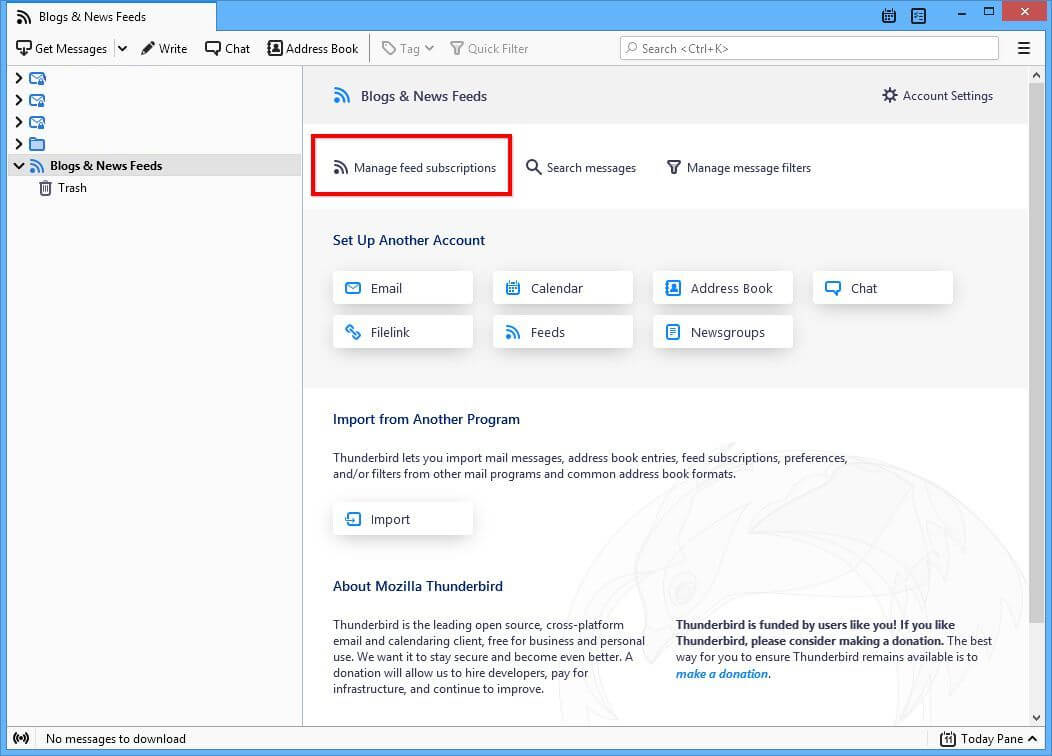This screenshot has width=1052, height=756.
Task: Open the Tasks tab icon in title bar
Action: [918, 15]
